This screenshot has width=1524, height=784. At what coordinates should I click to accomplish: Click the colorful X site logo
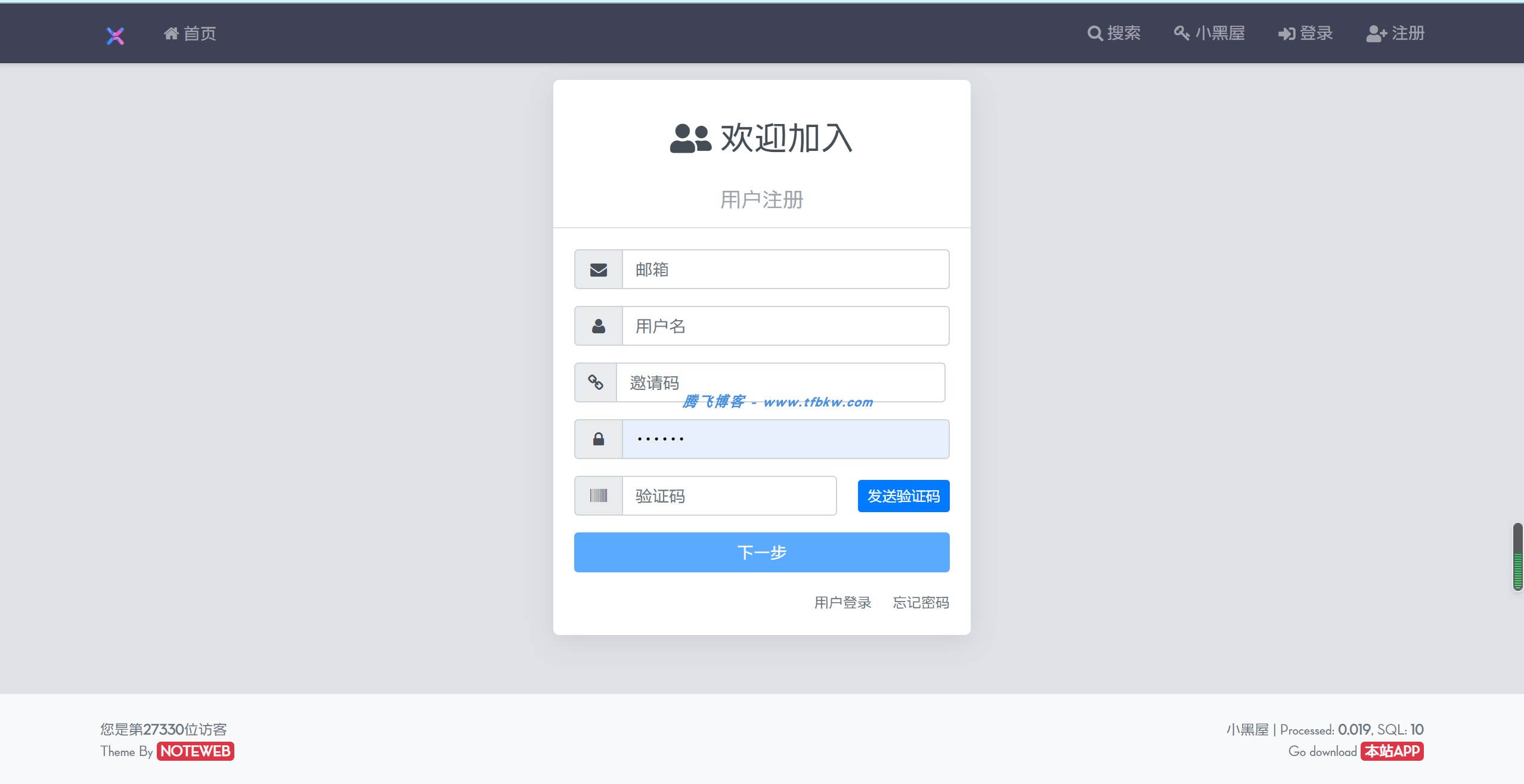(115, 36)
